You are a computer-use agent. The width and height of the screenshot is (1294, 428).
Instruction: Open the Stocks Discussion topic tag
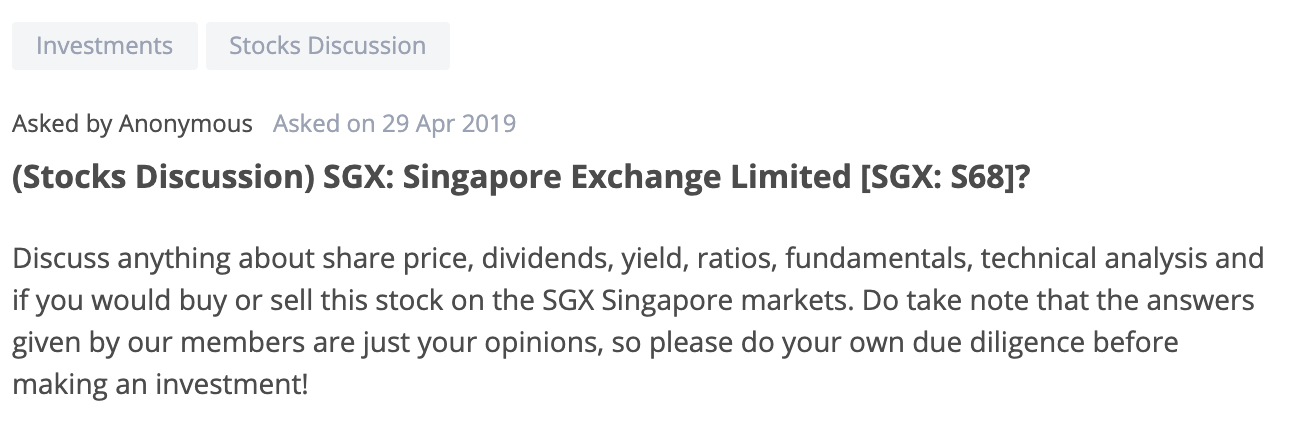328,46
